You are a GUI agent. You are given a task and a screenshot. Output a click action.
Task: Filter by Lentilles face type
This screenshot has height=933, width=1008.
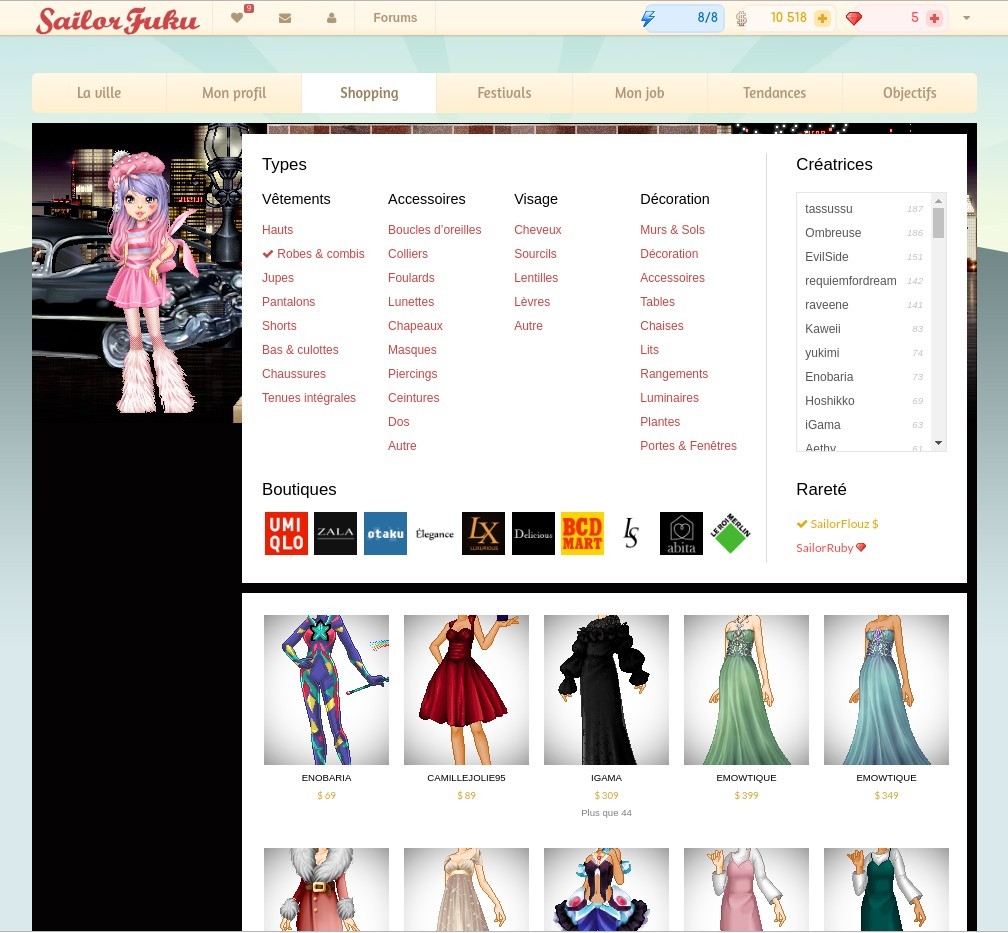point(536,278)
